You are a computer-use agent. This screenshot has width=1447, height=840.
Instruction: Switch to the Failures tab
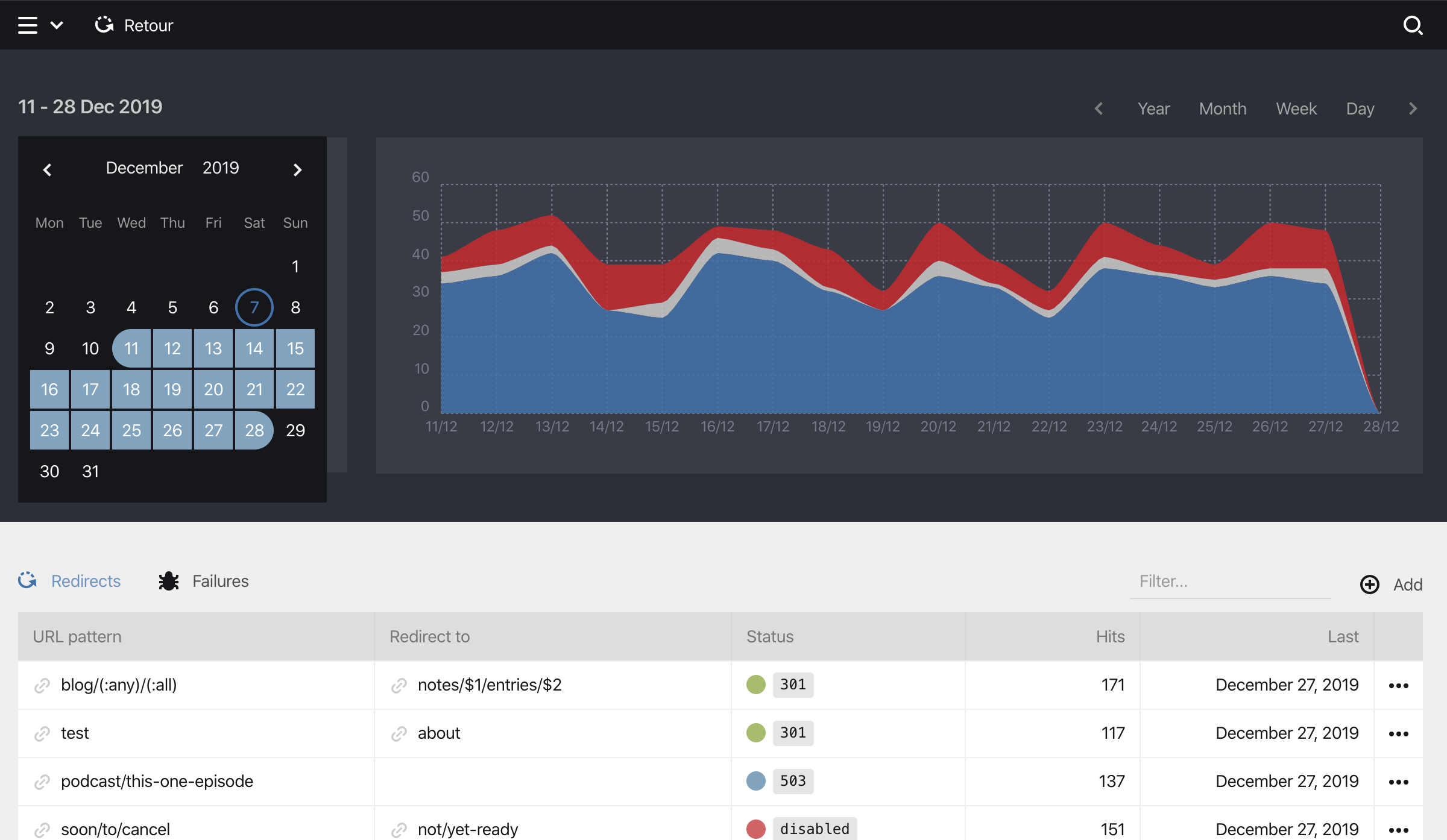click(x=220, y=581)
